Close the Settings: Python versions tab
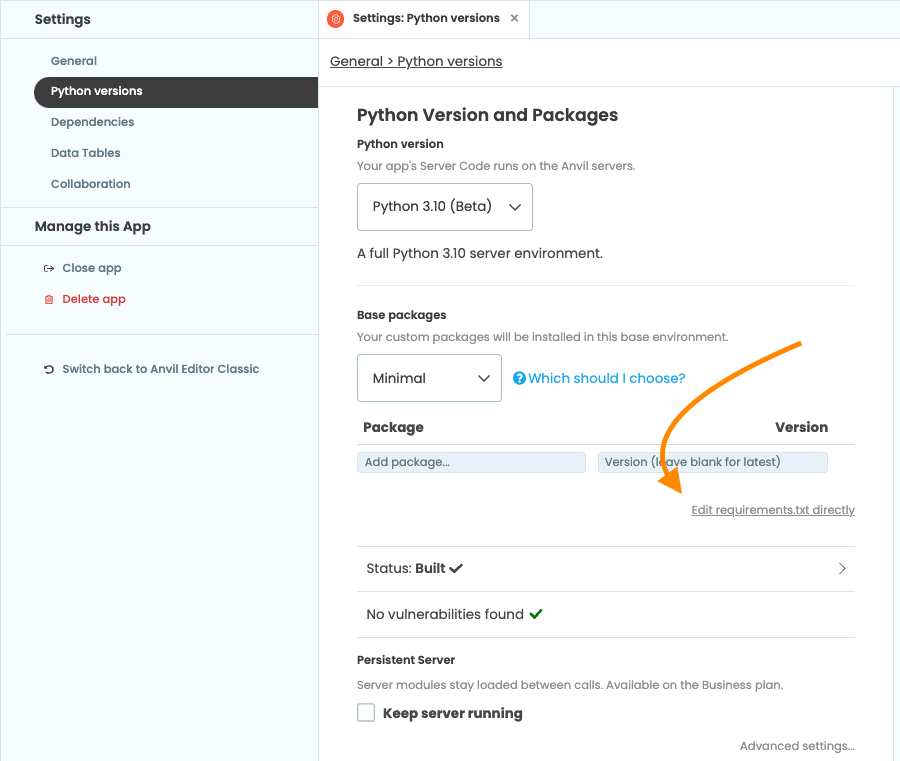This screenshot has width=900, height=761. click(514, 18)
